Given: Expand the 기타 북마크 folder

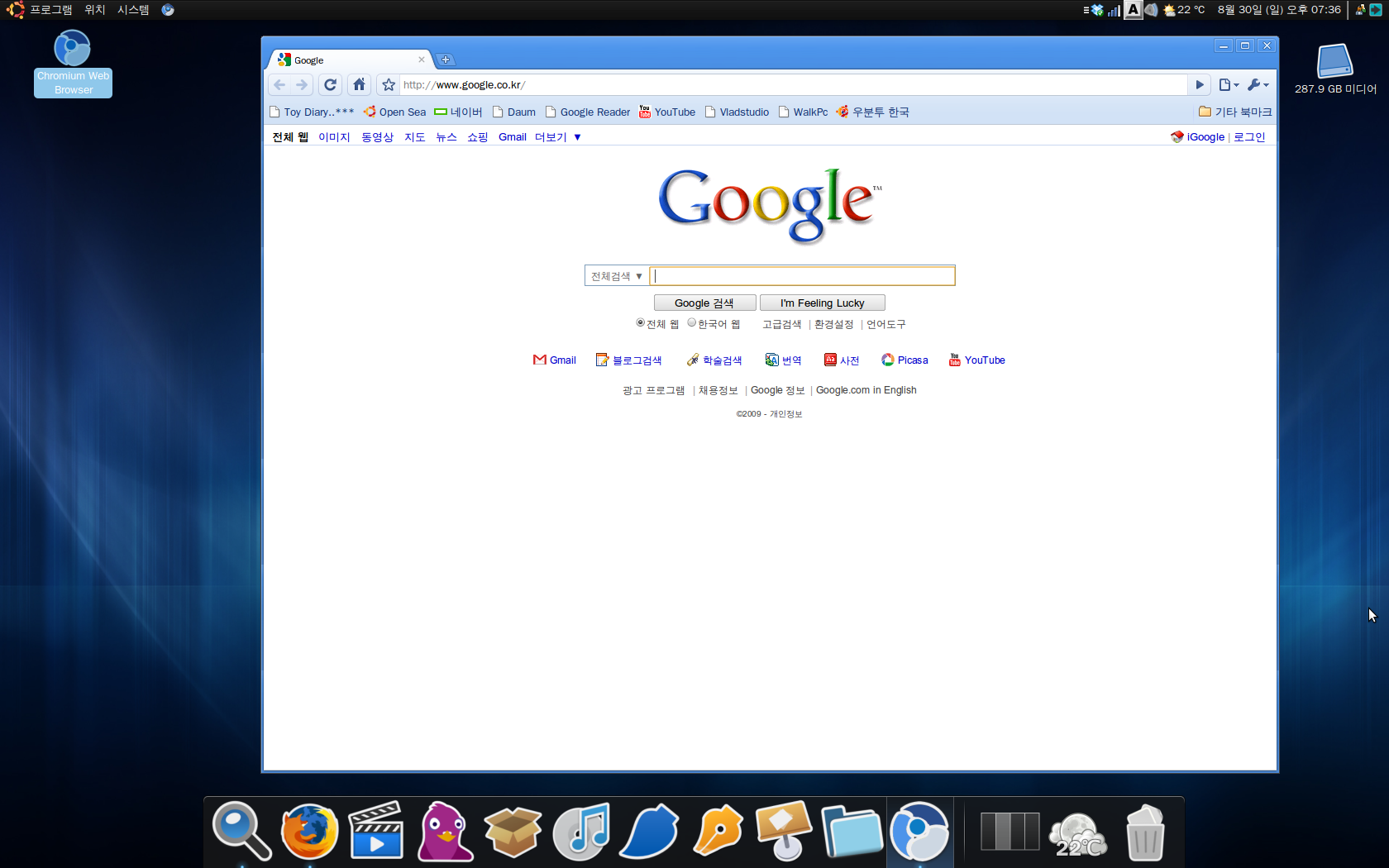Looking at the screenshot, I should 1235,112.
